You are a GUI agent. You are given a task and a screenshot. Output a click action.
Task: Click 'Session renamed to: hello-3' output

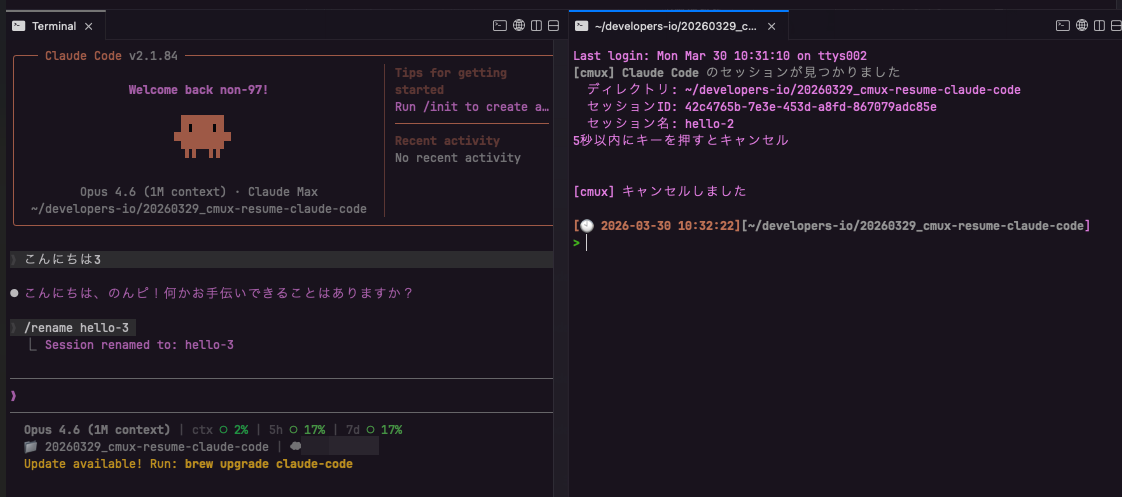139,345
